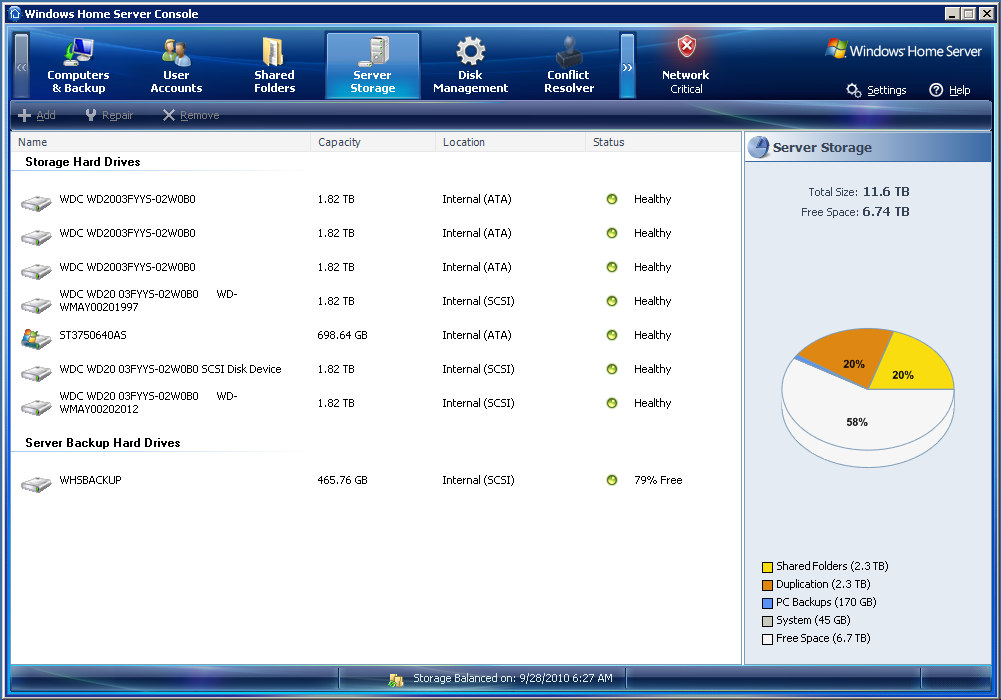Click the Storage Balanced status bar icon
Image resolution: width=1001 pixels, height=700 pixels.
(396, 680)
